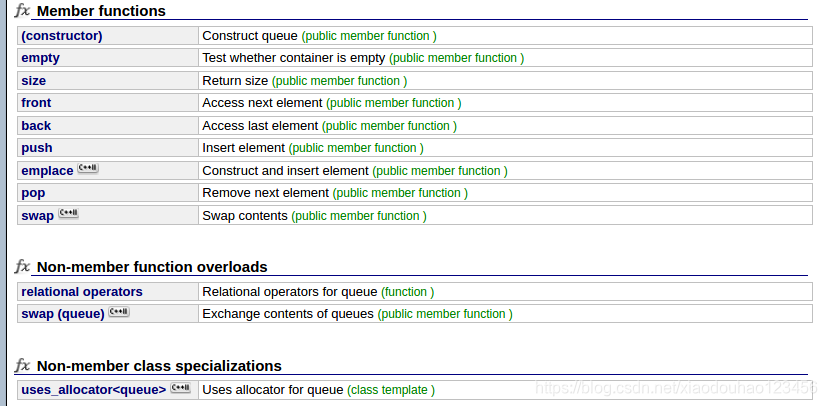The width and height of the screenshot is (827, 406).
Task: Open the (constructor) member function link
Action: (x=62, y=36)
